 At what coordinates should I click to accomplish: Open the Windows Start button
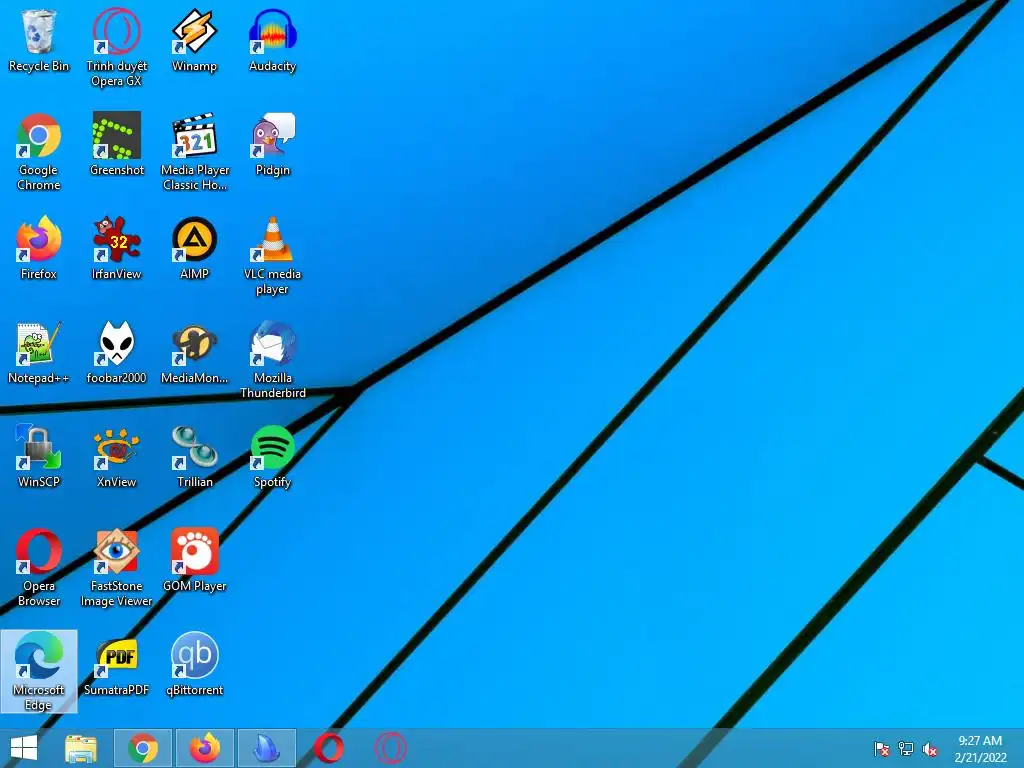click(x=24, y=748)
